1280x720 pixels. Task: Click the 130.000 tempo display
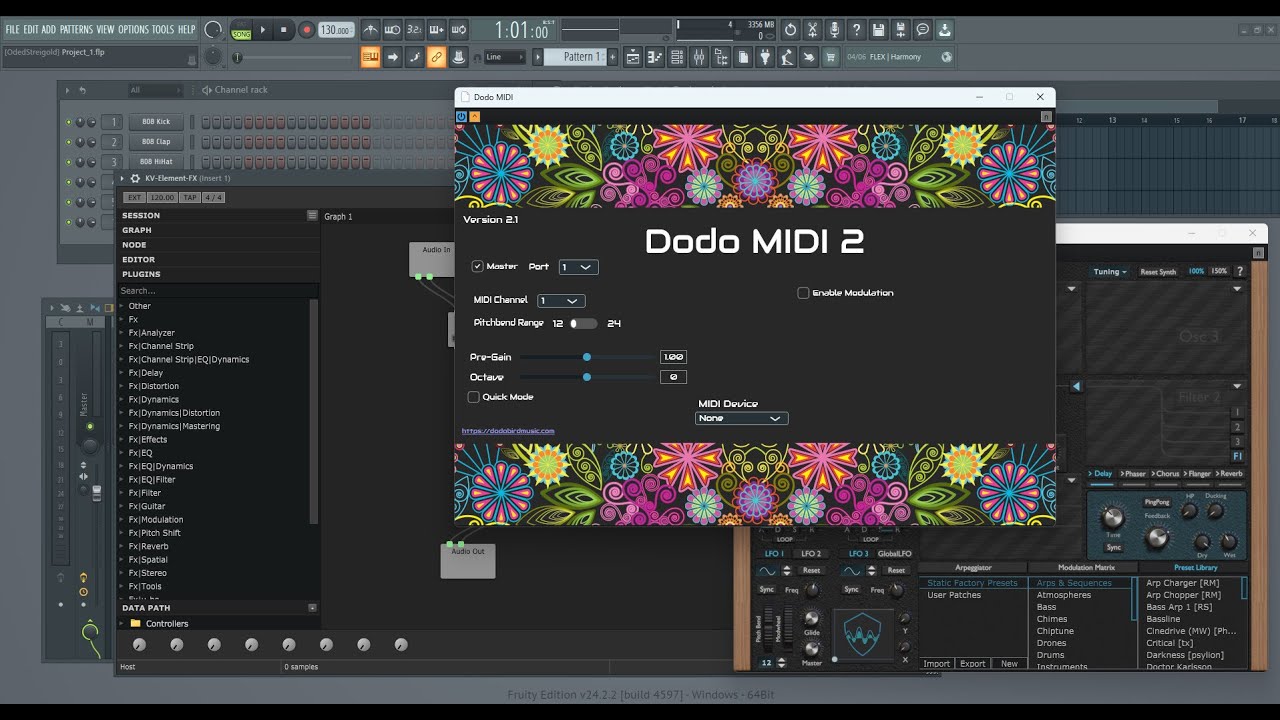tap(336, 30)
